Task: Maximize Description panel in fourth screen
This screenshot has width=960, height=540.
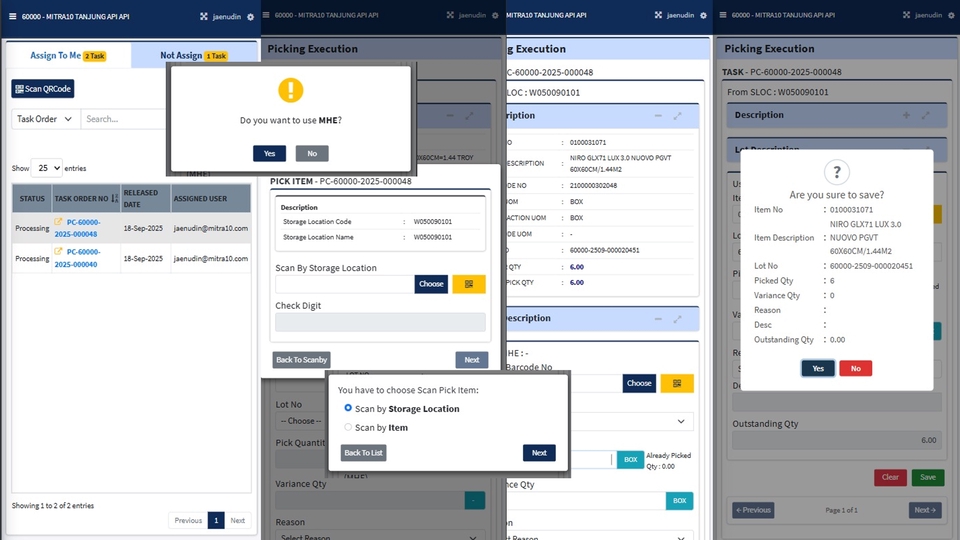Action: [x=926, y=115]
